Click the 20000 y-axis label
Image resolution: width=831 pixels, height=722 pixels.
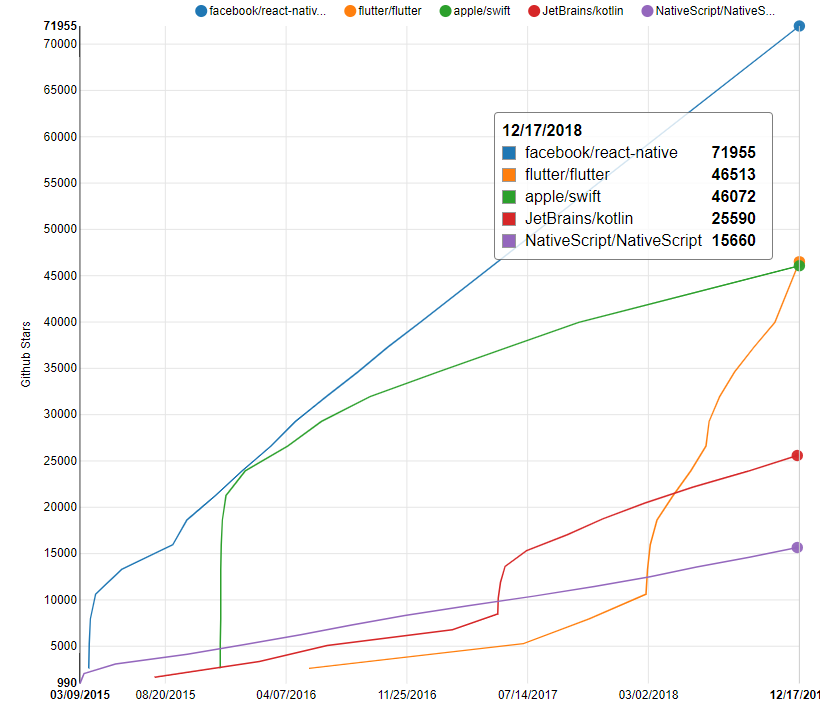click(60, 507)
